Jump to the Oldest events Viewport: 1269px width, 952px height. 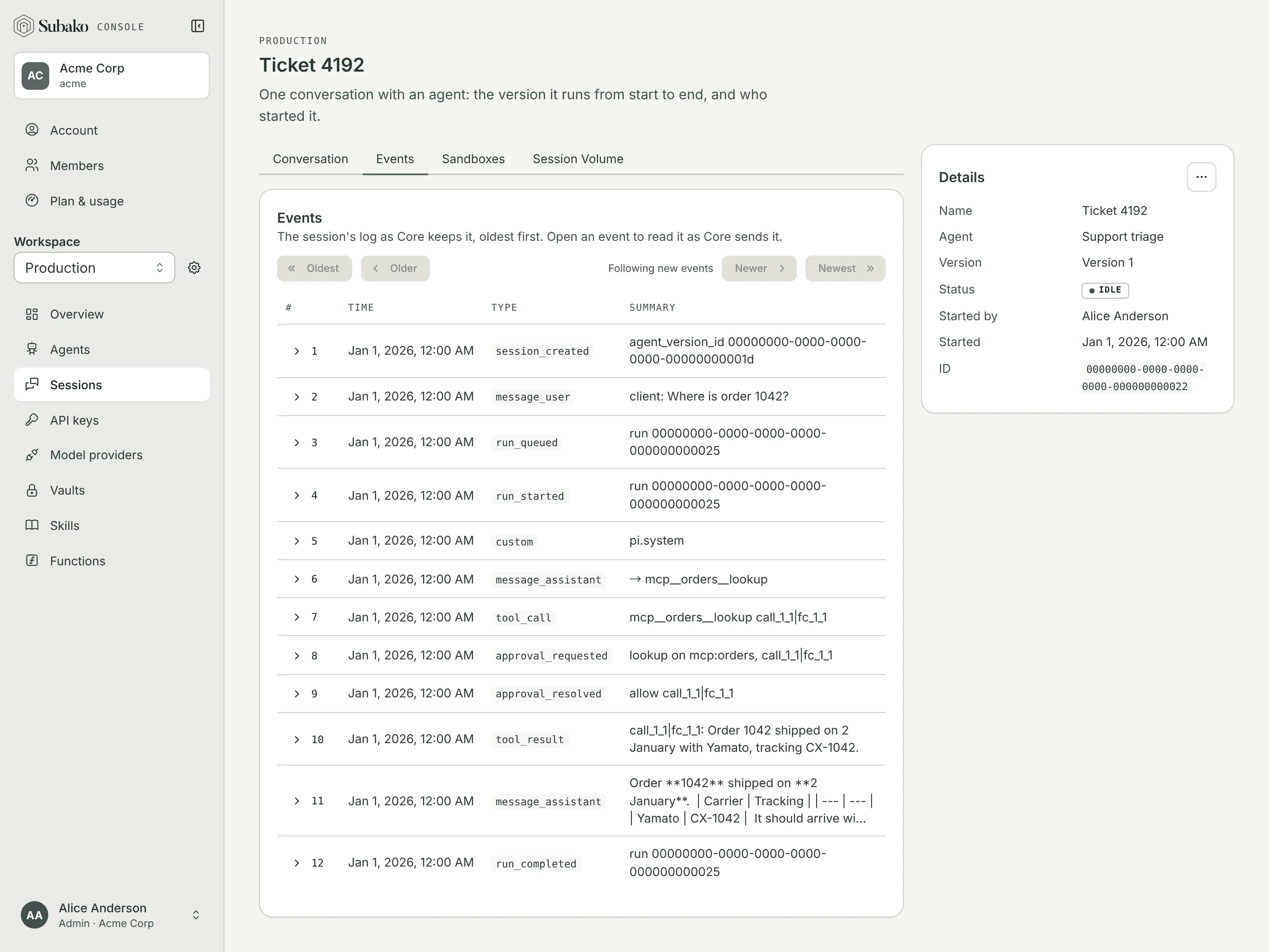(x=314, y=268)
